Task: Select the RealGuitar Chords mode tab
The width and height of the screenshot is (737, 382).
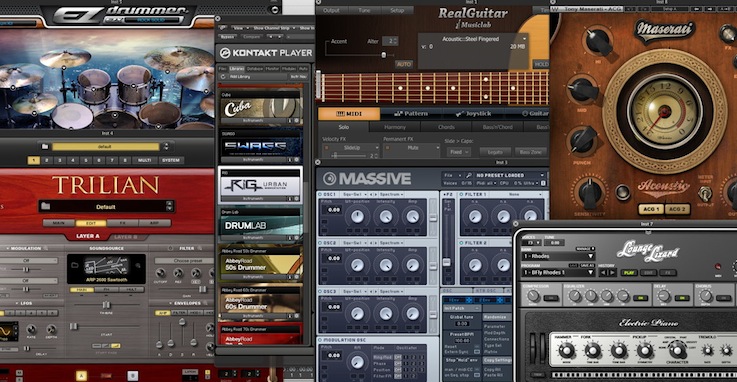Action: coord(446,127)
